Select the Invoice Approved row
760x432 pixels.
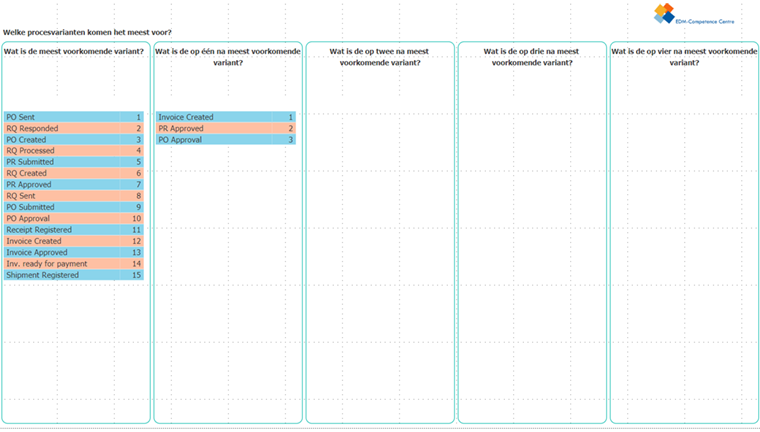point(73,252)
